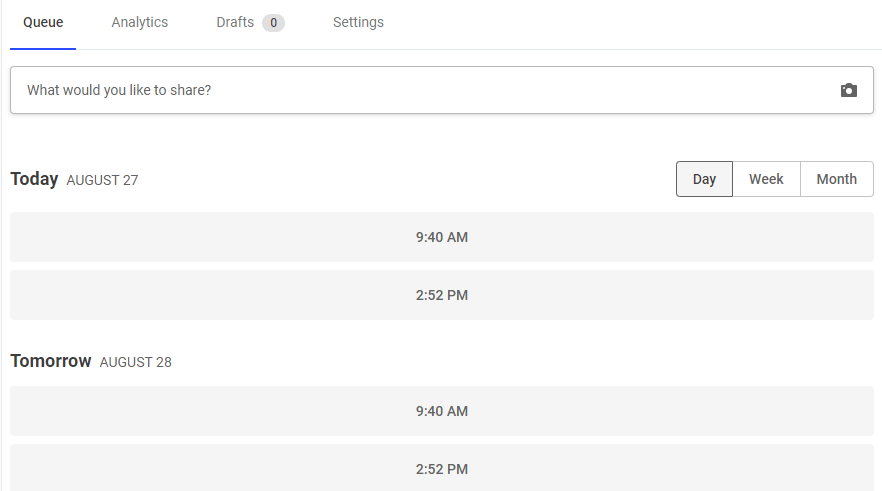Click the AUGUST 28 date label
The width and height of the screenshot is (882, 491).
136,362
